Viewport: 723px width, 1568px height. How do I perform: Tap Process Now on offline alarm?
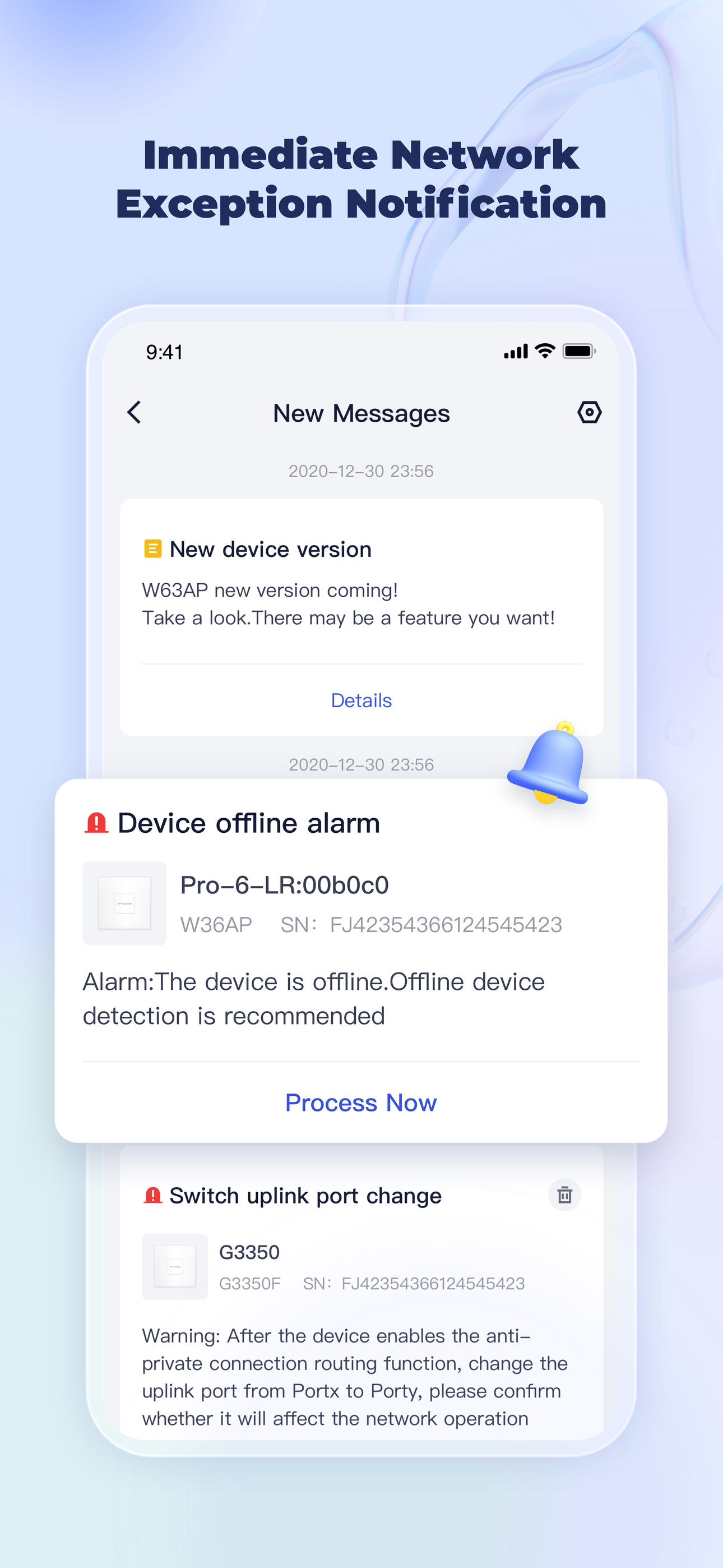click(x=361, y=1103)
